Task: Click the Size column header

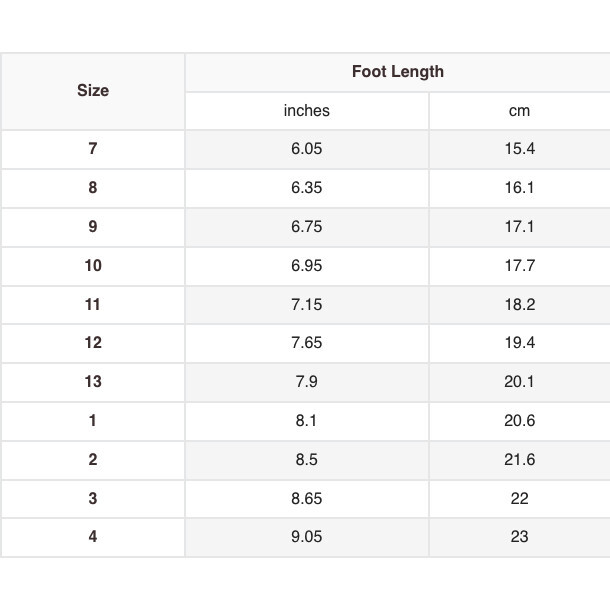Action: point(93,91)
